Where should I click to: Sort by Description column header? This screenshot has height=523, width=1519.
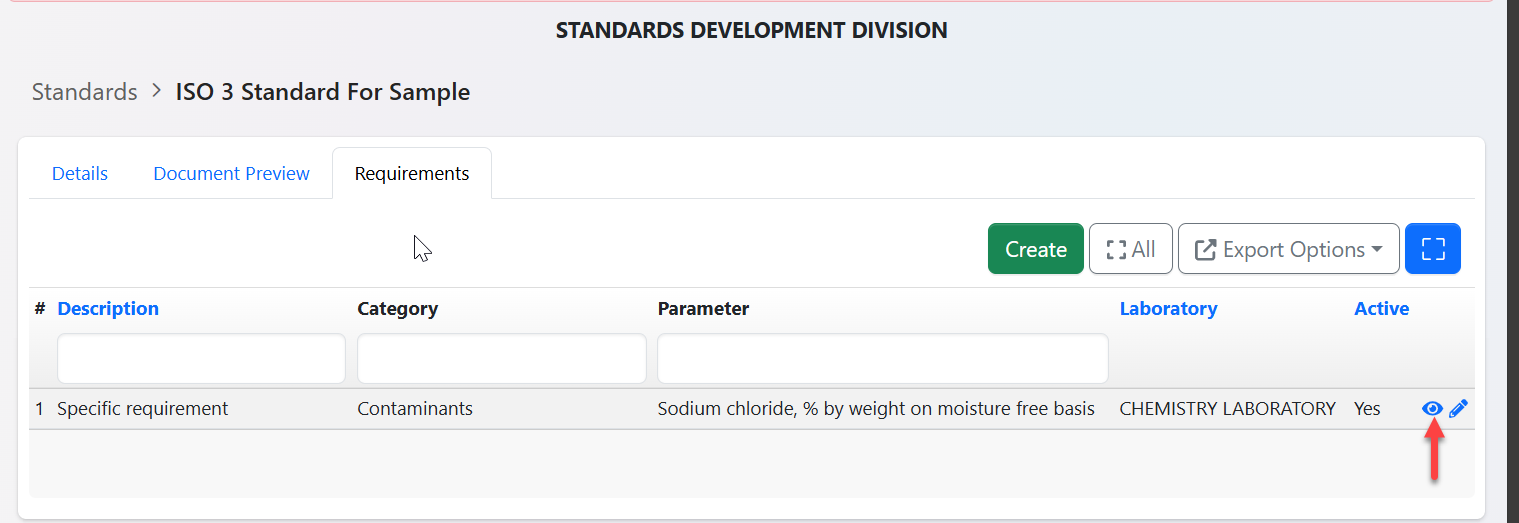(108, 309)
